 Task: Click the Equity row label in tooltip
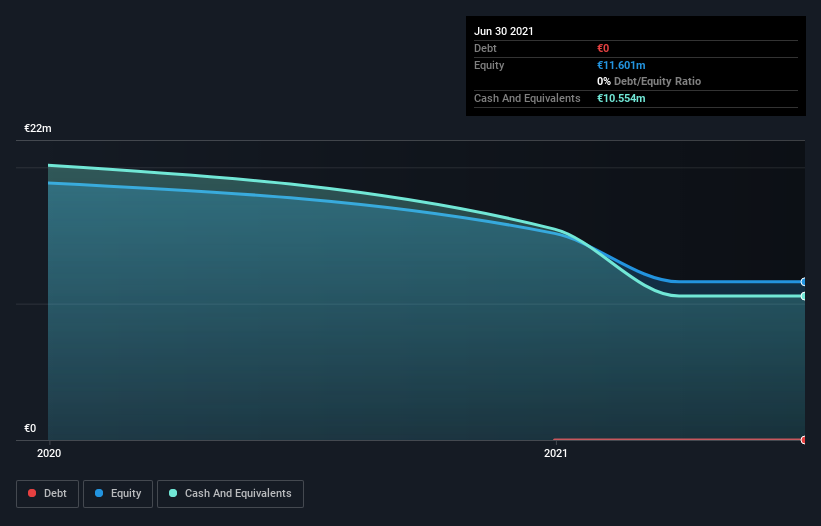(x=489, y=65)
